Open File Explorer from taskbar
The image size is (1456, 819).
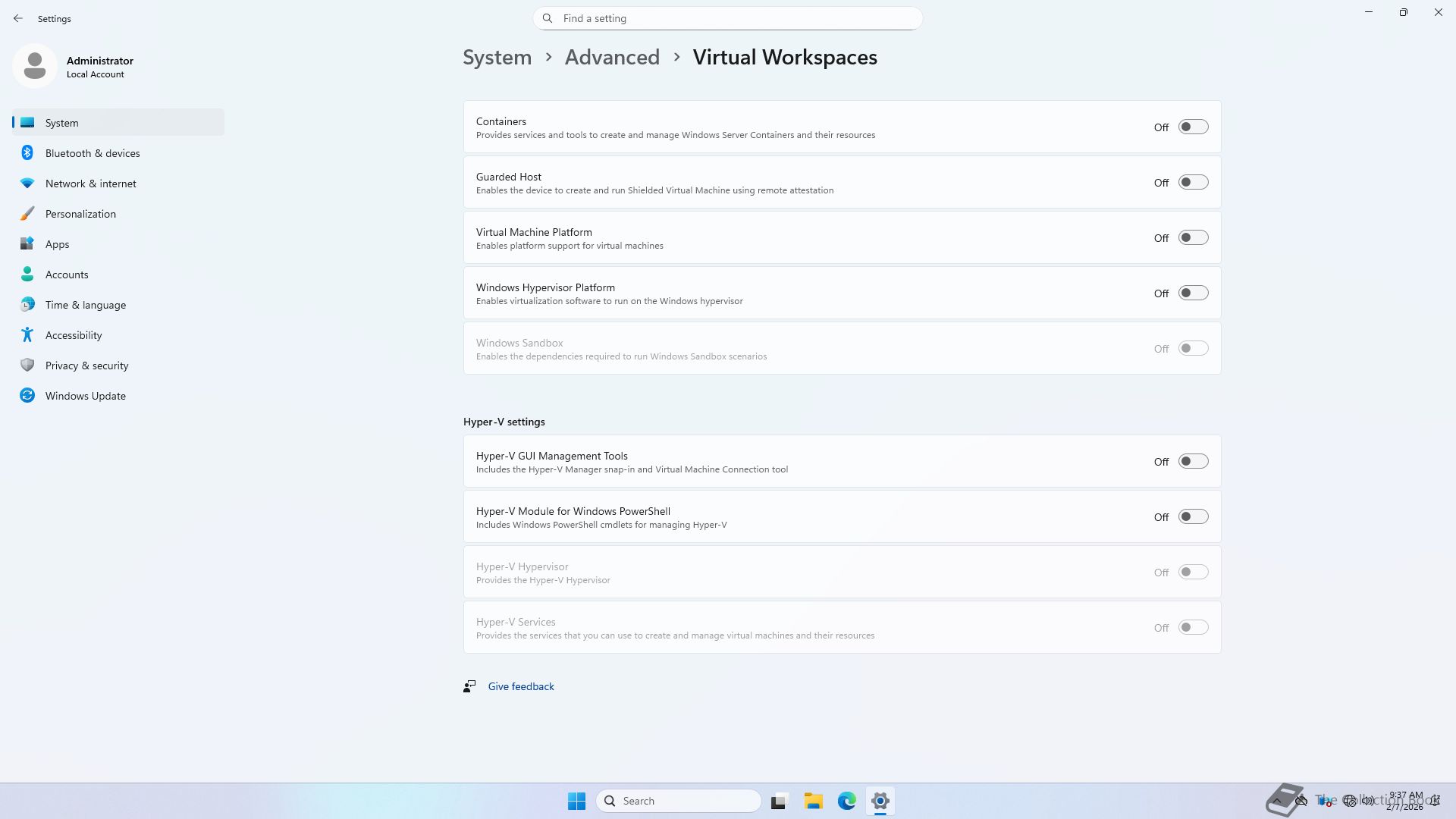point(813,801)
